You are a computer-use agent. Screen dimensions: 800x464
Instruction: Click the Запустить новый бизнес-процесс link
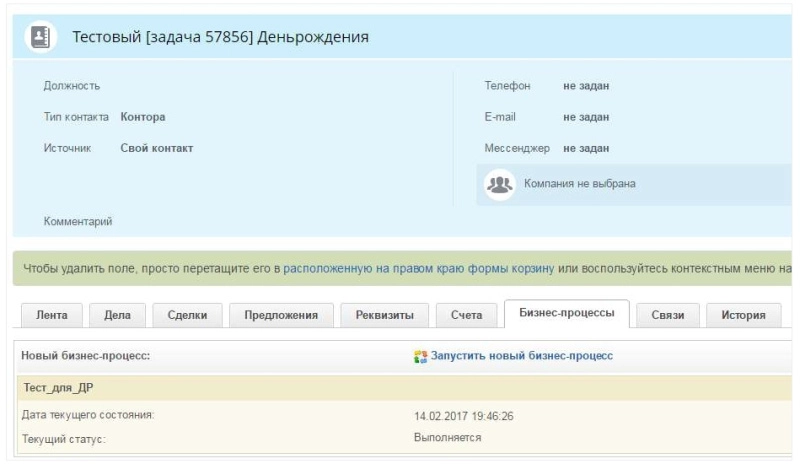click(521, 356)
